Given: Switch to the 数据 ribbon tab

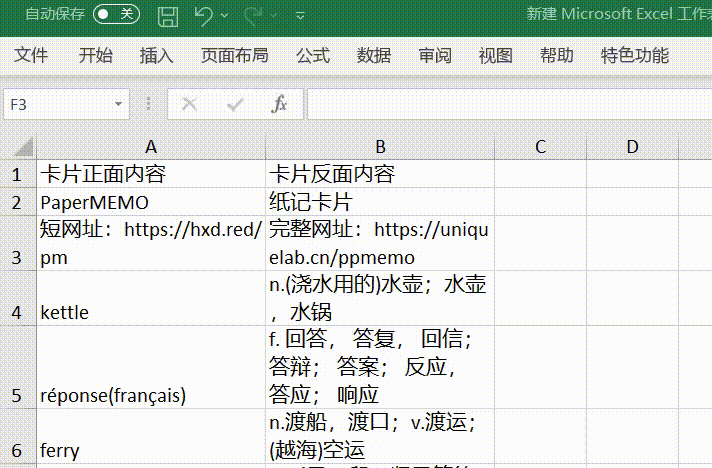Looking at the screenshot, I should coord(374,55).
